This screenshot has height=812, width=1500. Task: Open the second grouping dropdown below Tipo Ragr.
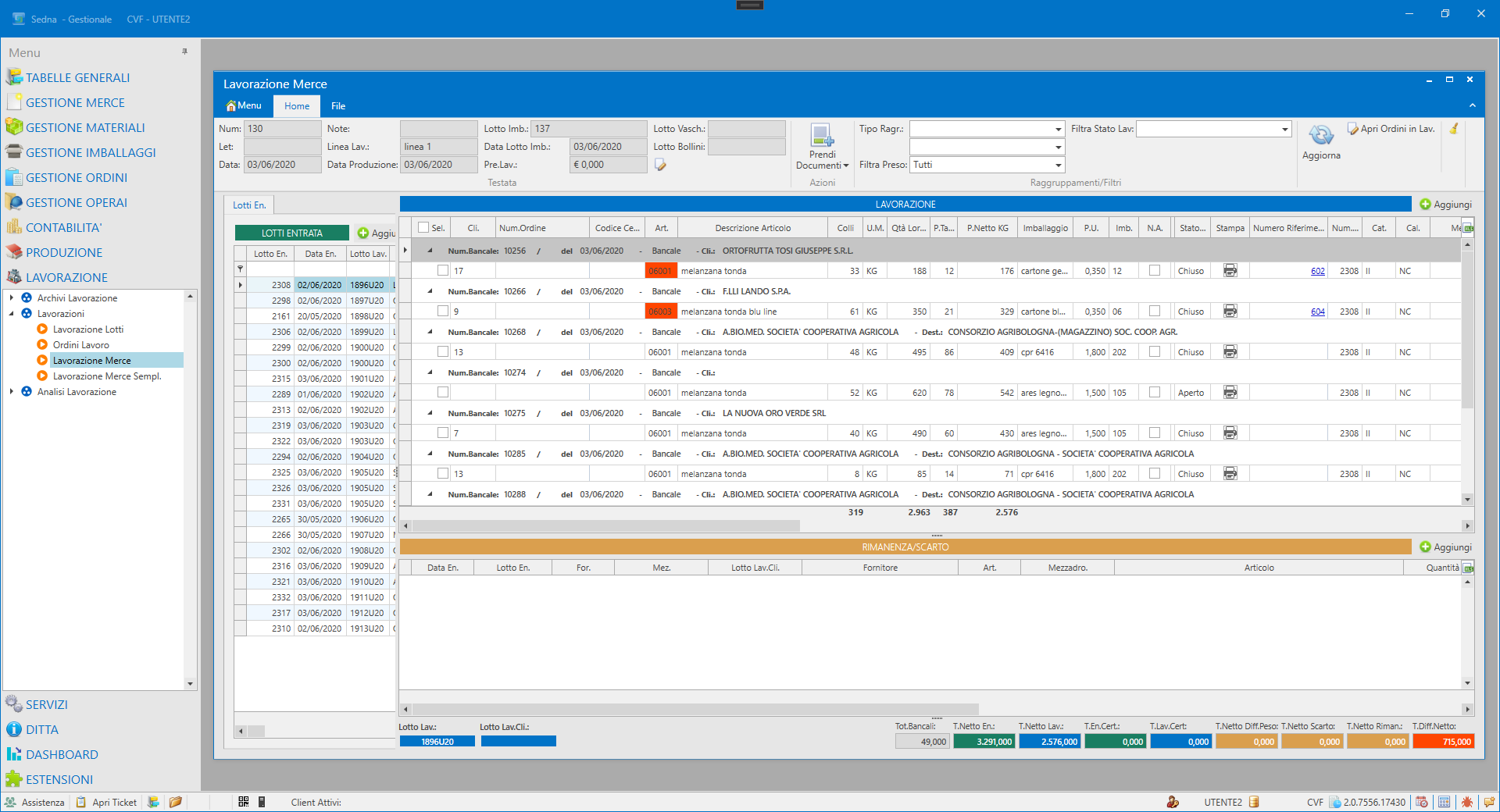(1058, 147)
